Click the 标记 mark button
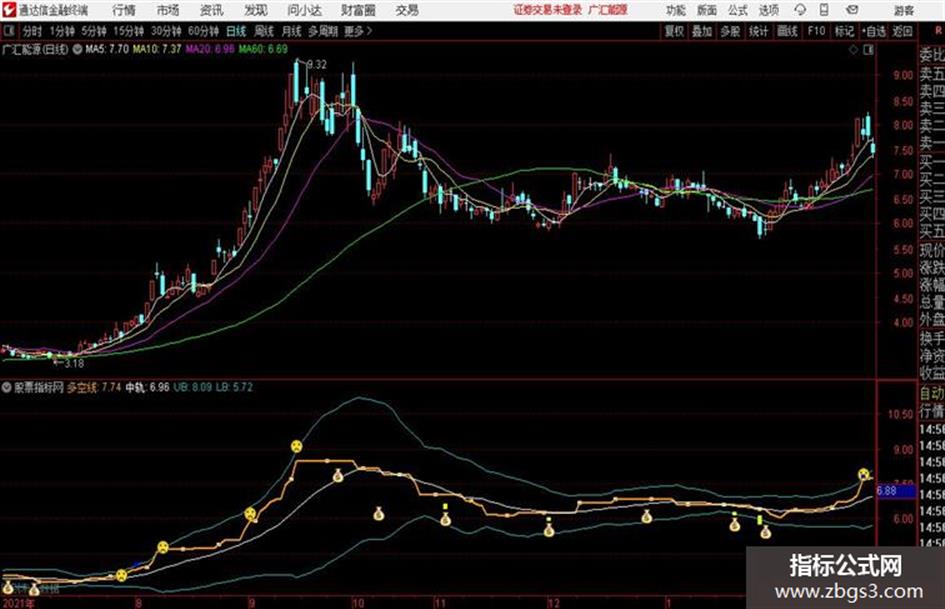The image size is (945, 609). pyautogui.click(x=844, y=31)
